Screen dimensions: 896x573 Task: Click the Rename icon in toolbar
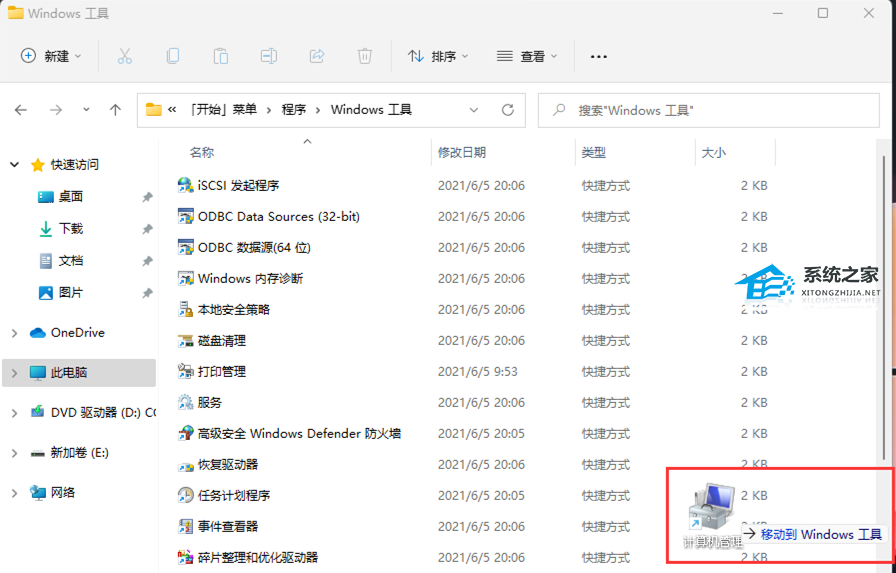pyautogui.click(x=269, y=56)
